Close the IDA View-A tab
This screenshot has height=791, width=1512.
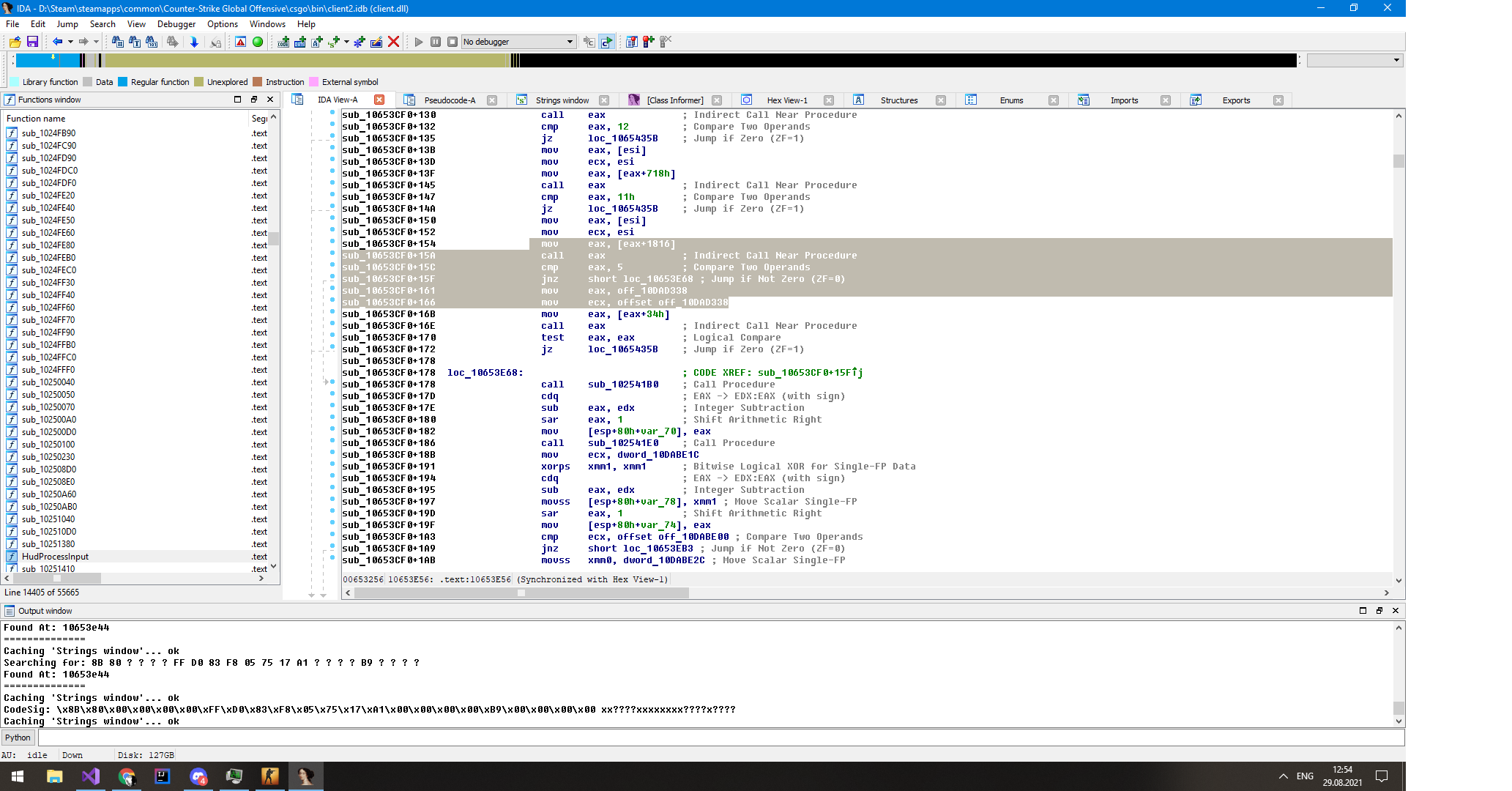click(x=379, y=100)
